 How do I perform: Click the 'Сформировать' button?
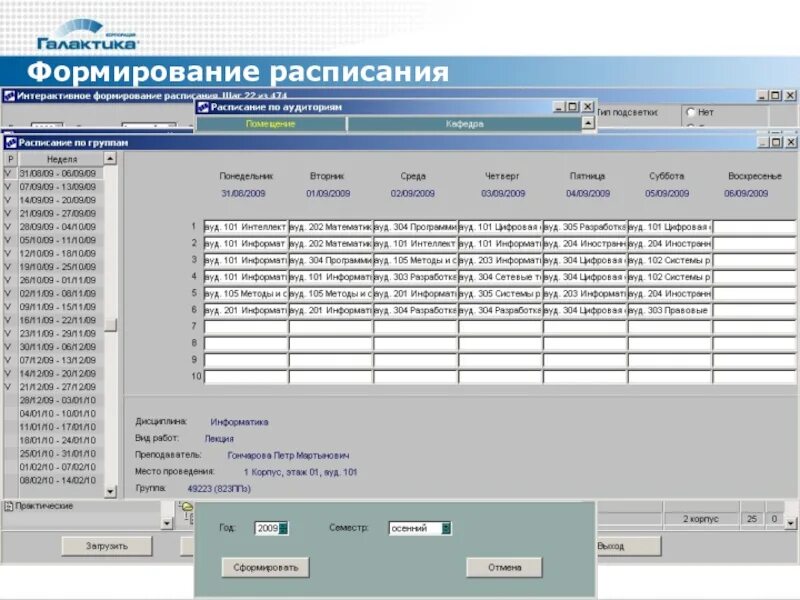click(x=265, y=567)
